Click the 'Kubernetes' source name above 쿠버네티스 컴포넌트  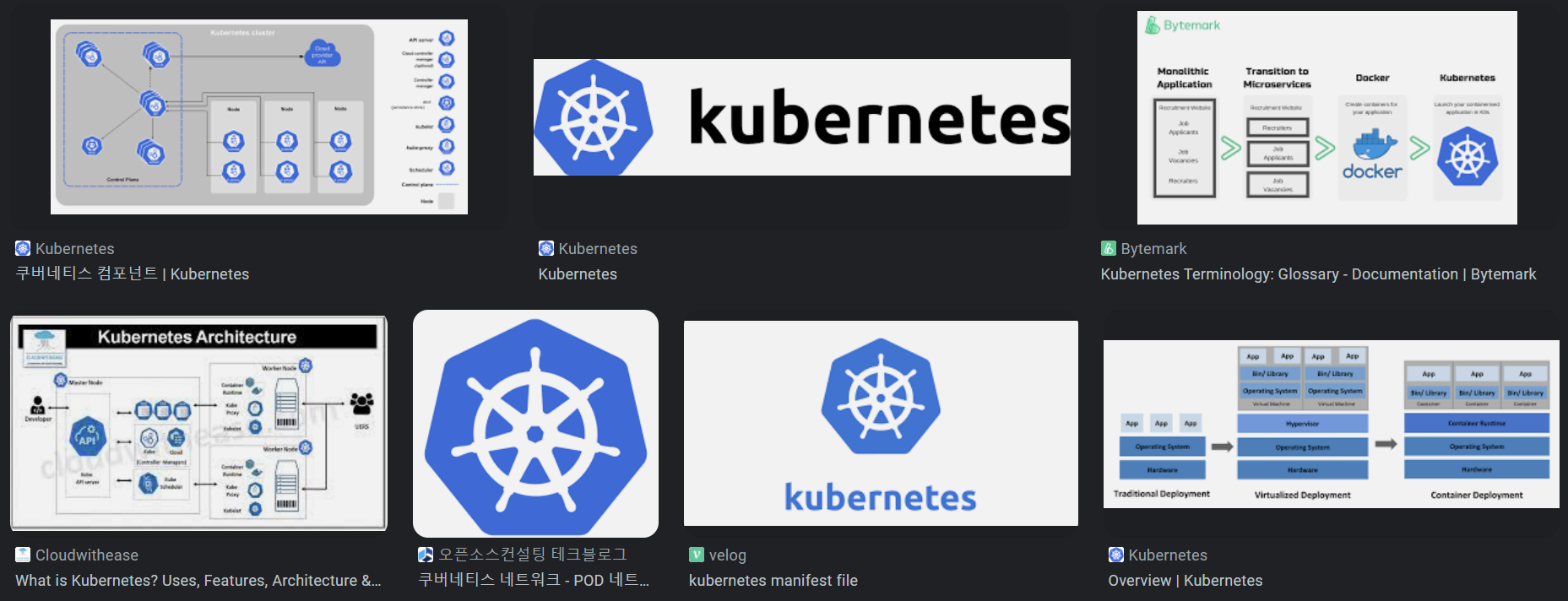click(75, 249)
